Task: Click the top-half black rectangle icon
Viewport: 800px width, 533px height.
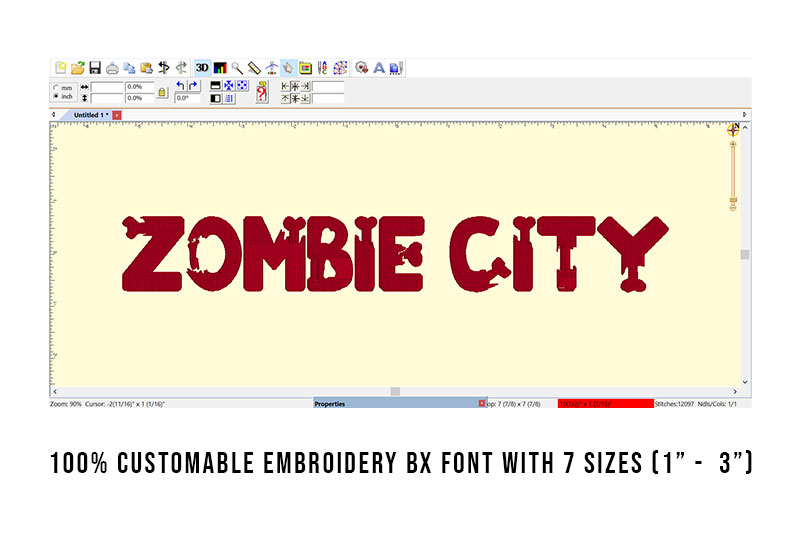Action: coord(215,86)
